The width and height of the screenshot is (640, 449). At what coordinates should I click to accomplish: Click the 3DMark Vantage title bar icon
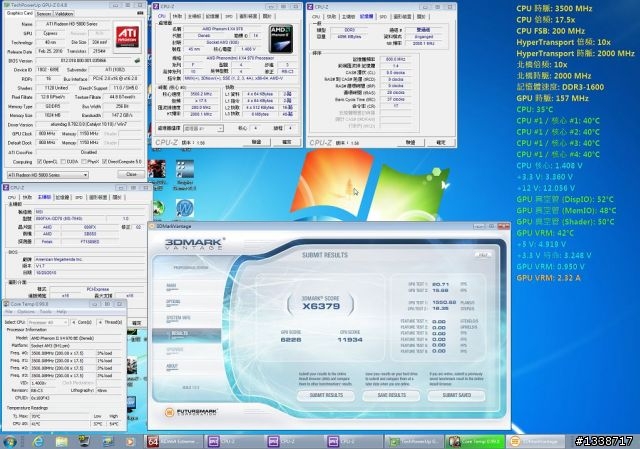pos(152,226)
